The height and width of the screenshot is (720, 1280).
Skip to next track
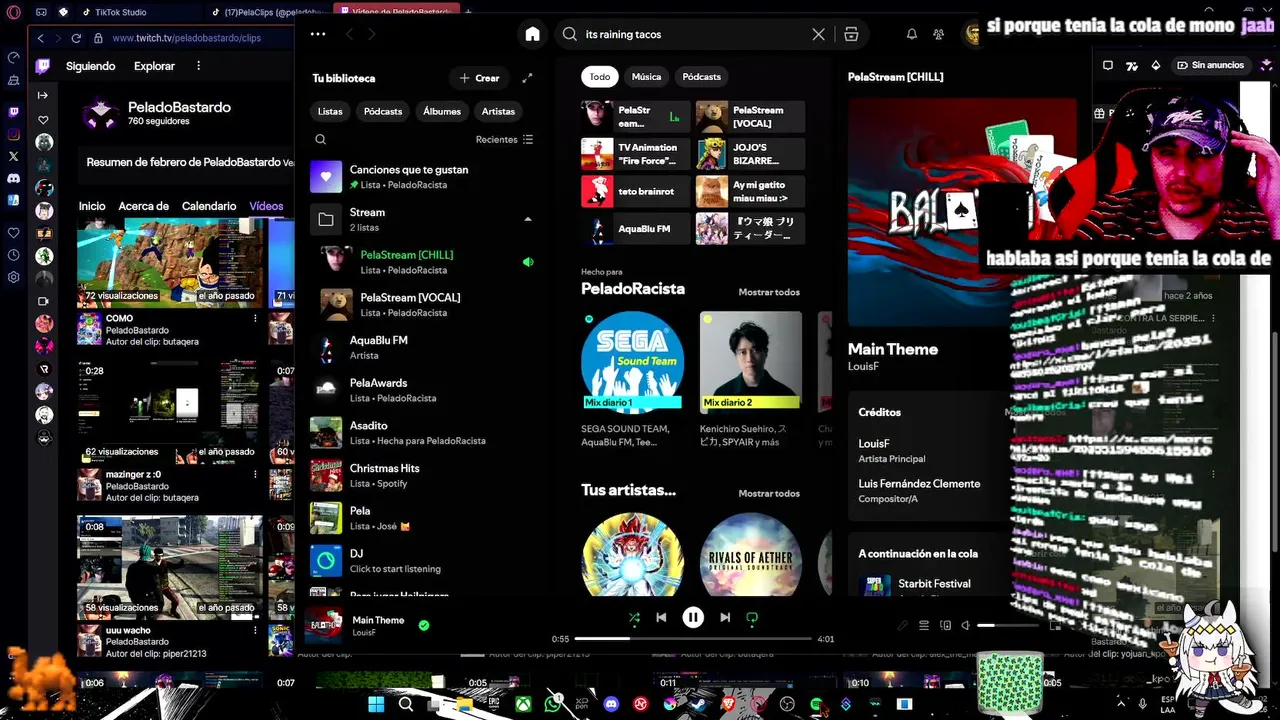point(725,618)
